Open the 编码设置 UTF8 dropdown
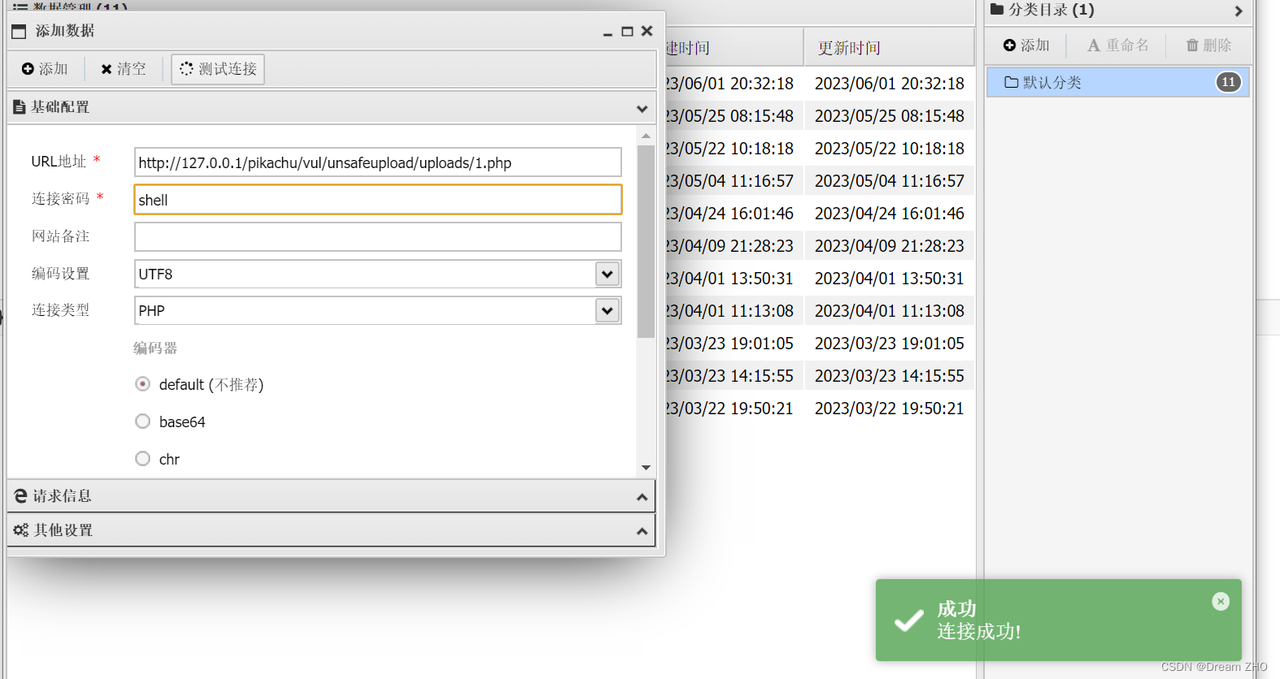The width and height of the screenshot is (1280, 679). pyautogui.click(x=607, y=273)
